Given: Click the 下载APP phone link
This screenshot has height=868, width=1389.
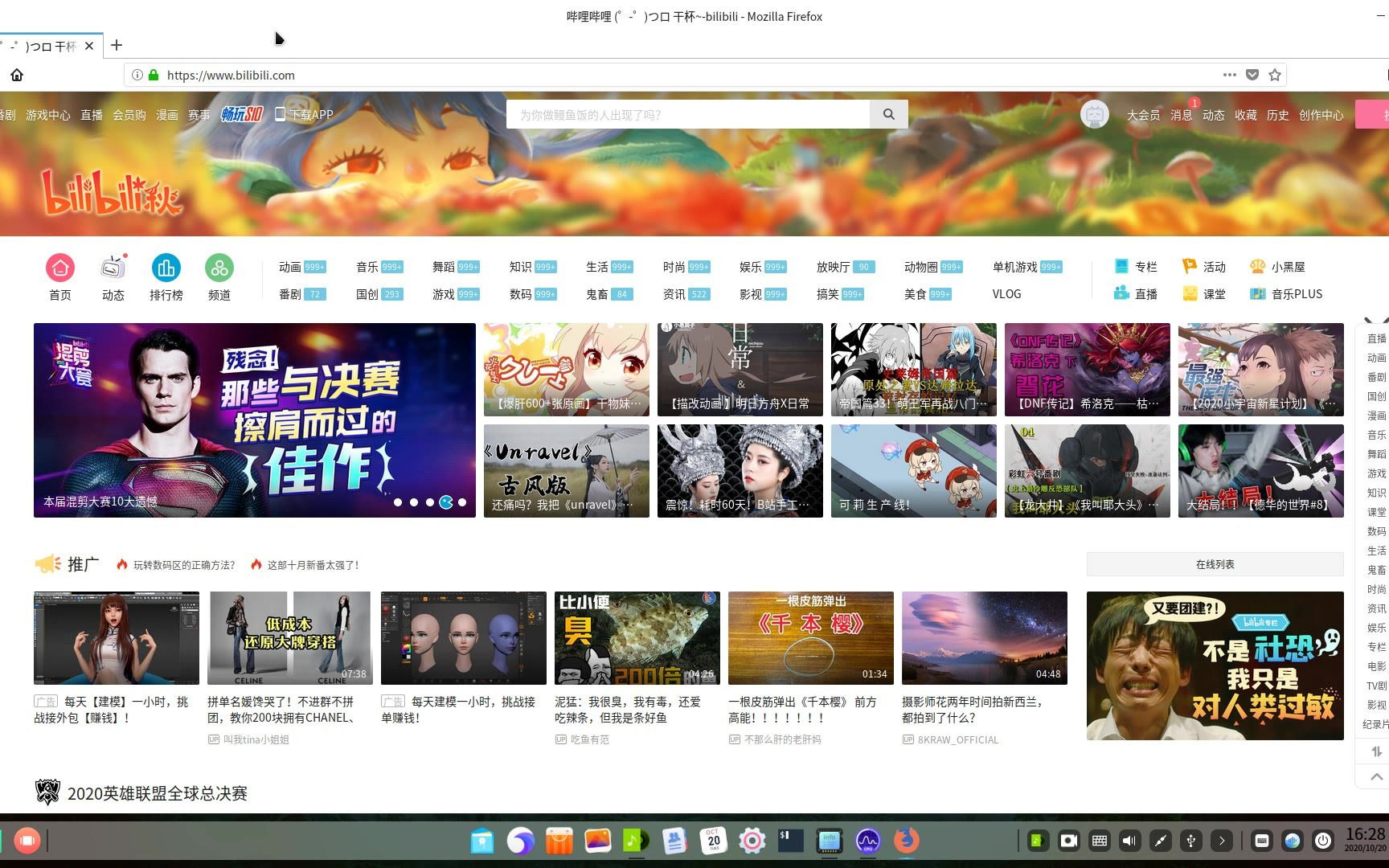Looking at the screenshot, I should (x=304, y=114).
